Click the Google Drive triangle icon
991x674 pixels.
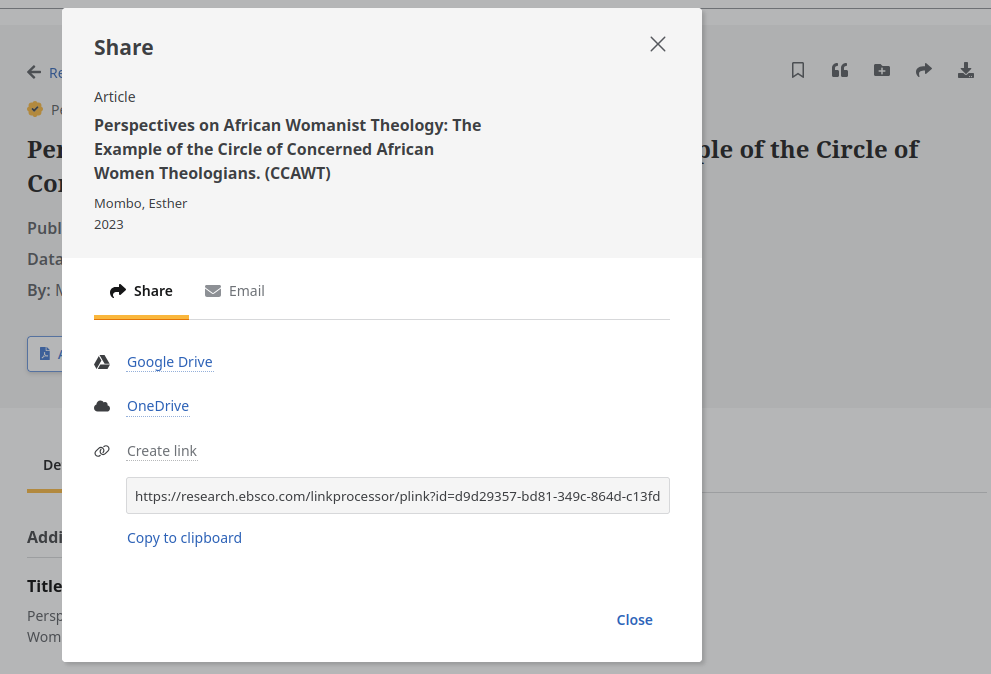[102, 361]
